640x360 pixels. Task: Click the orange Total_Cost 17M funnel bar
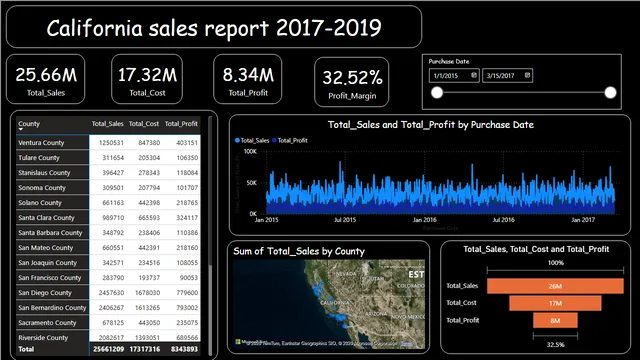(x=555, y=303)
